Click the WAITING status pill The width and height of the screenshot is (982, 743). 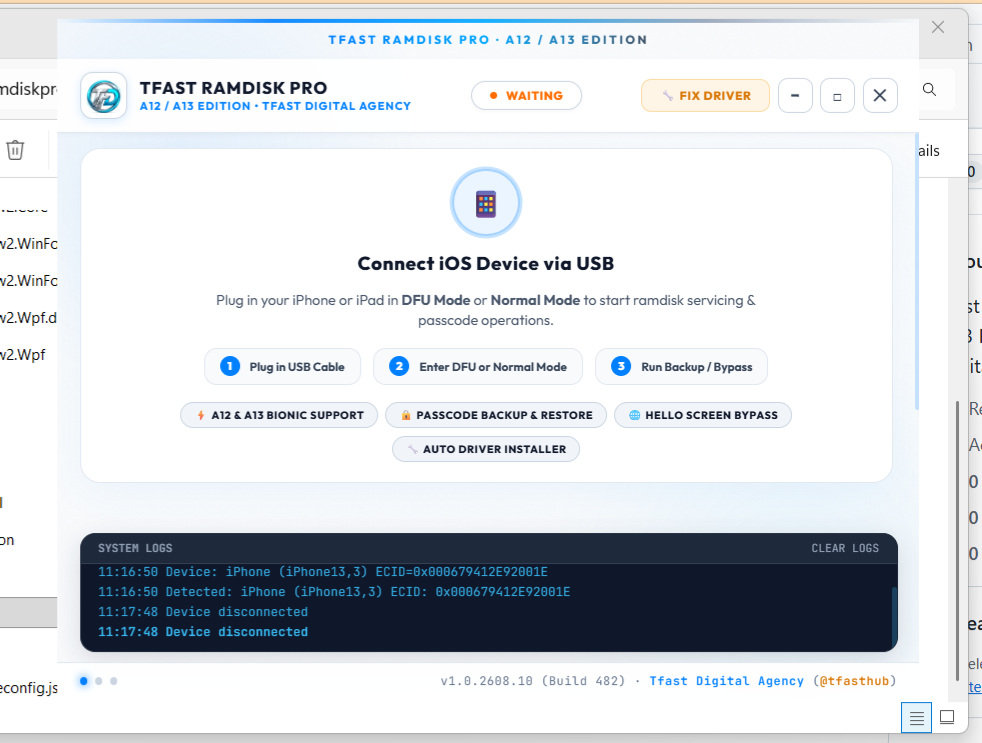526,96
